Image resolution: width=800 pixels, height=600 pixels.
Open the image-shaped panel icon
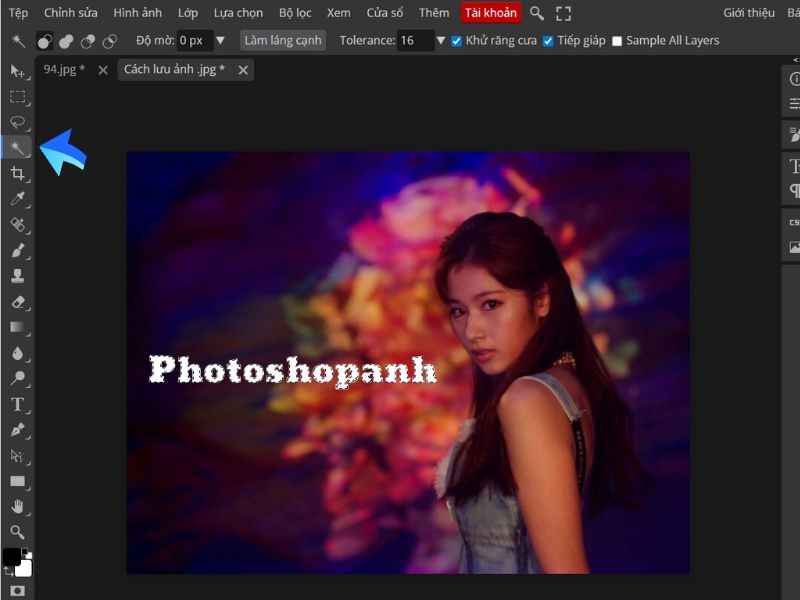point(794,247)
